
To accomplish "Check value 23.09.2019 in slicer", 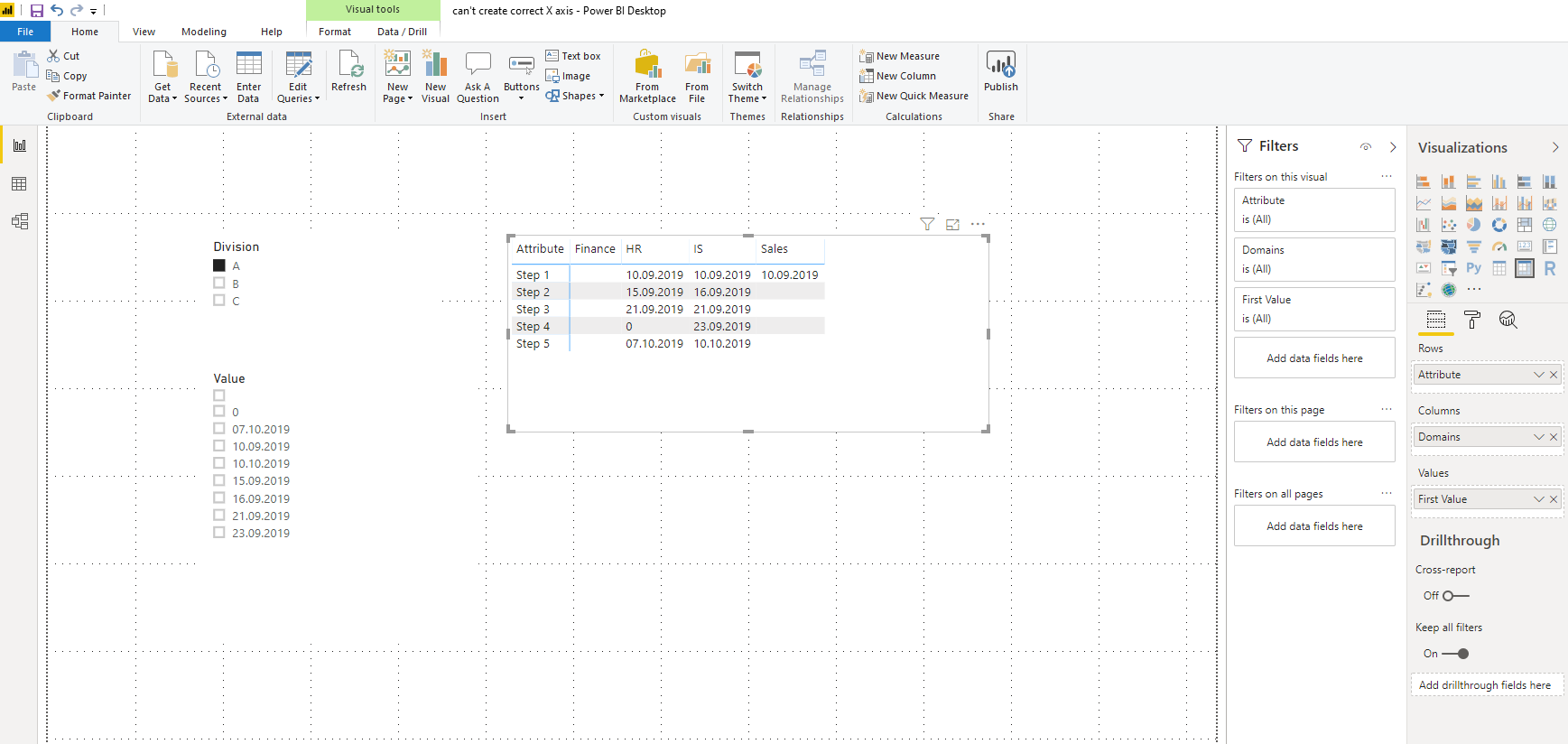I will [218, 532].
